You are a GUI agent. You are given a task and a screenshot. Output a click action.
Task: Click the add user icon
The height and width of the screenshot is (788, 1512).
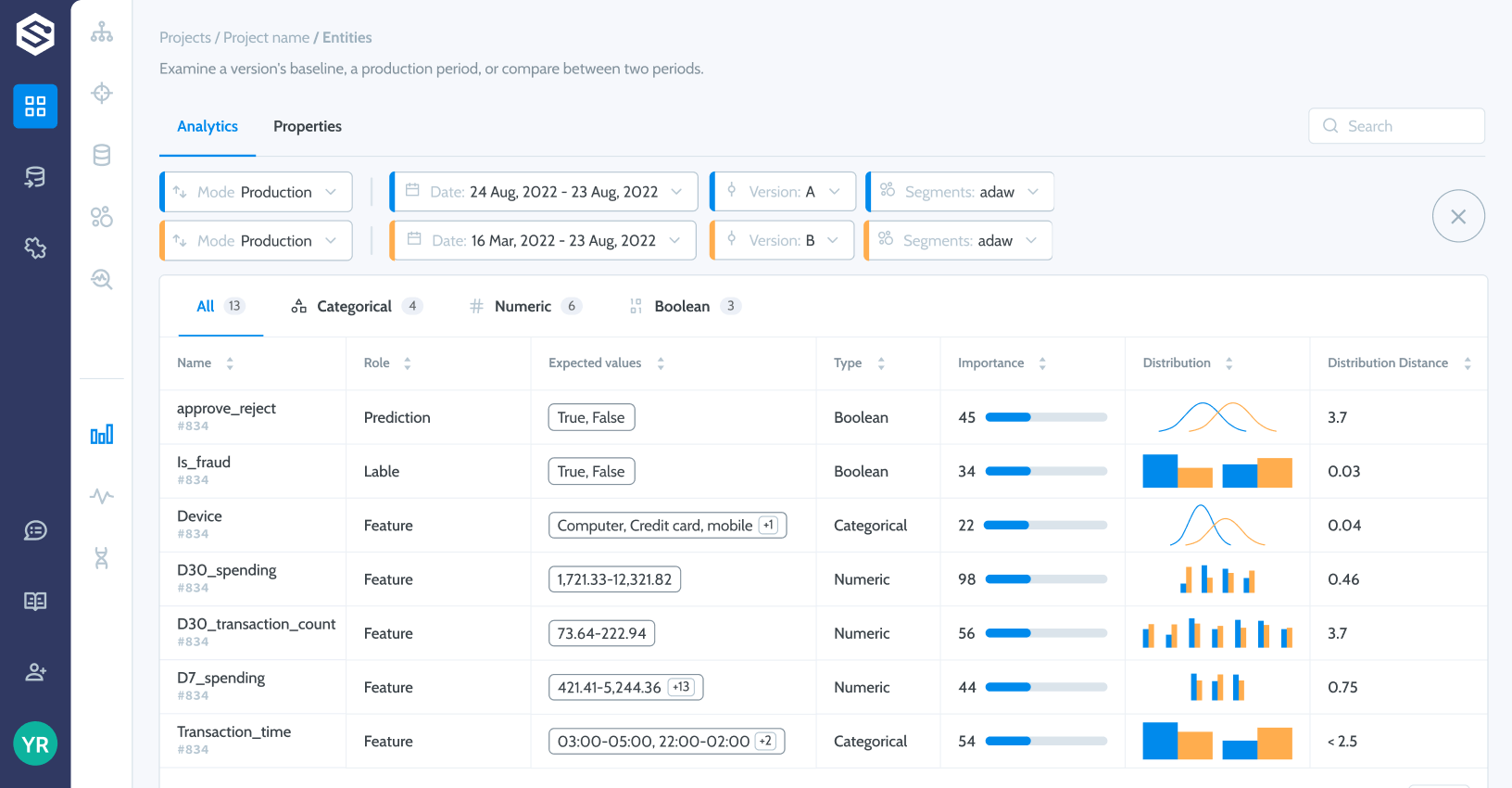35,672
